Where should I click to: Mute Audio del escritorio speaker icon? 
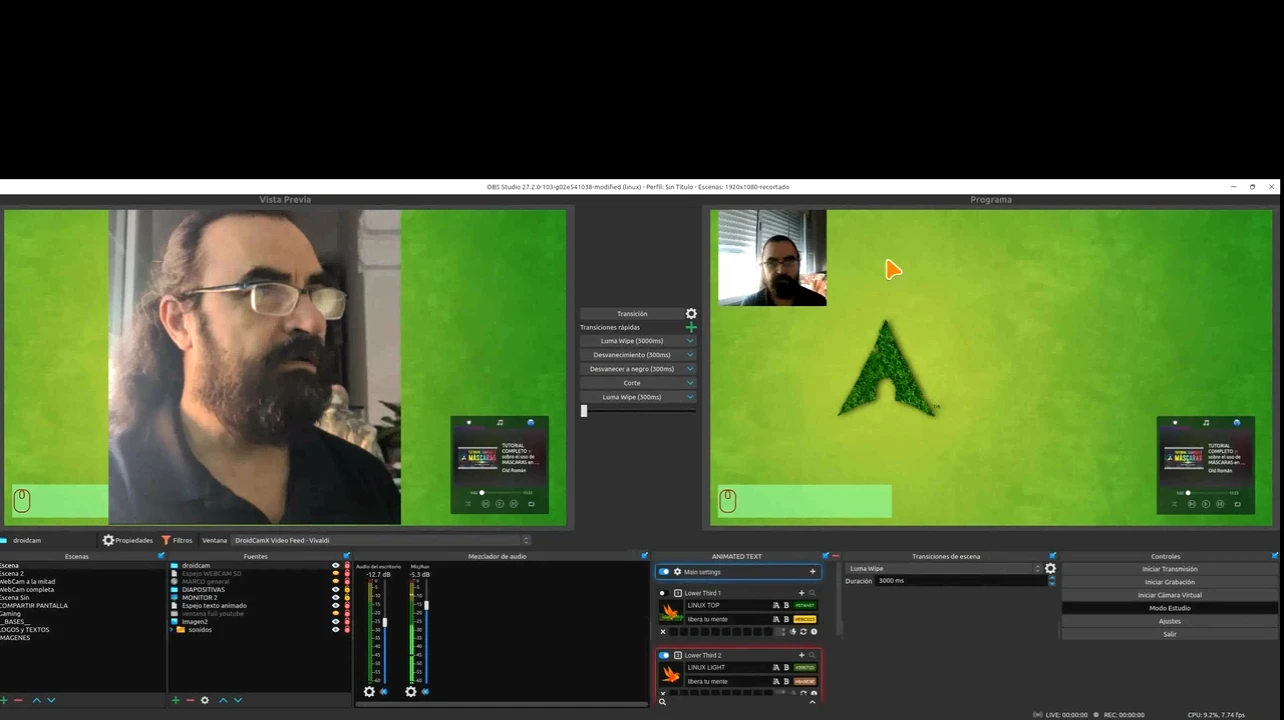384,691
